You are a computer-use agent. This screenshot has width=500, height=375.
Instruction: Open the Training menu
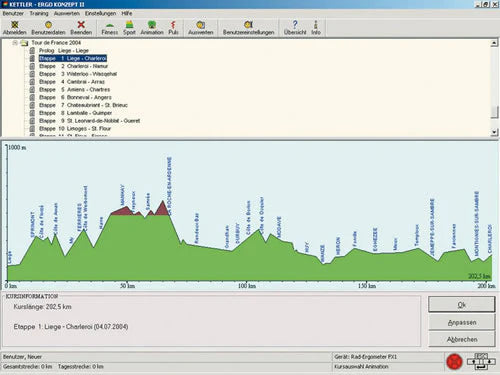click(x=39, y=13)
